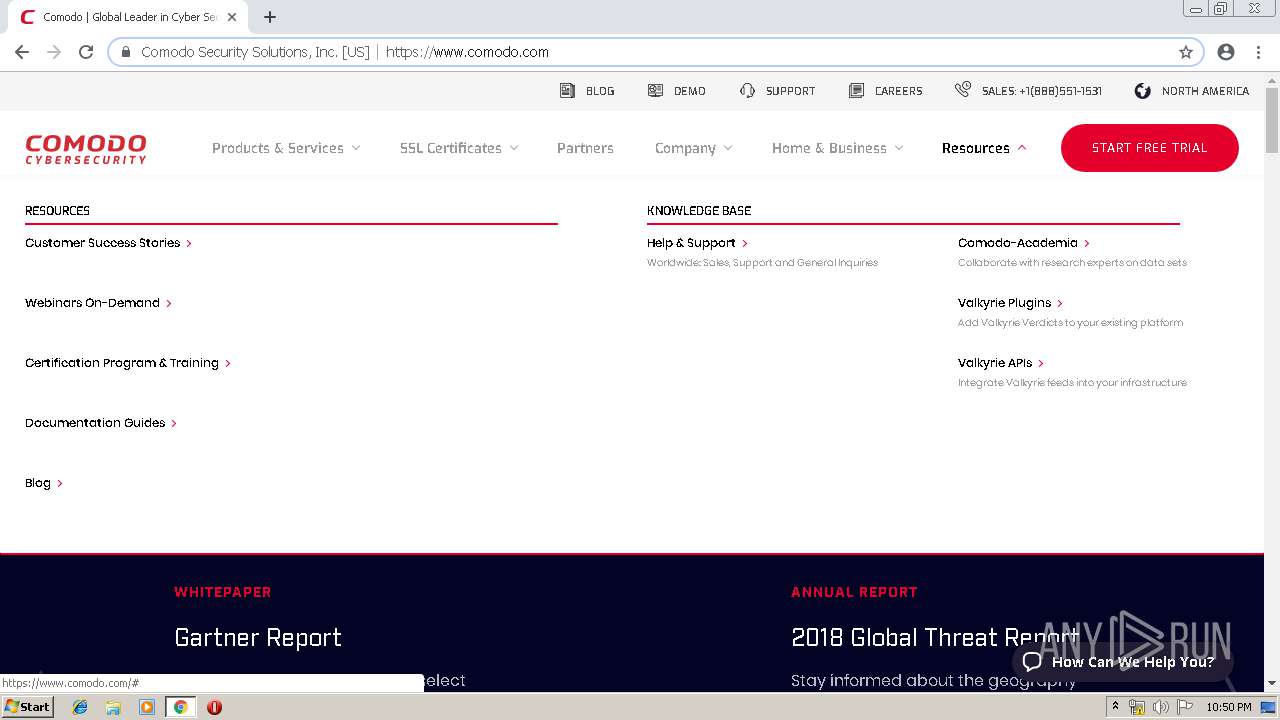Show hidden system tray icons
This screenshot has height=720, width=1280.
(x=1115, y=707)
